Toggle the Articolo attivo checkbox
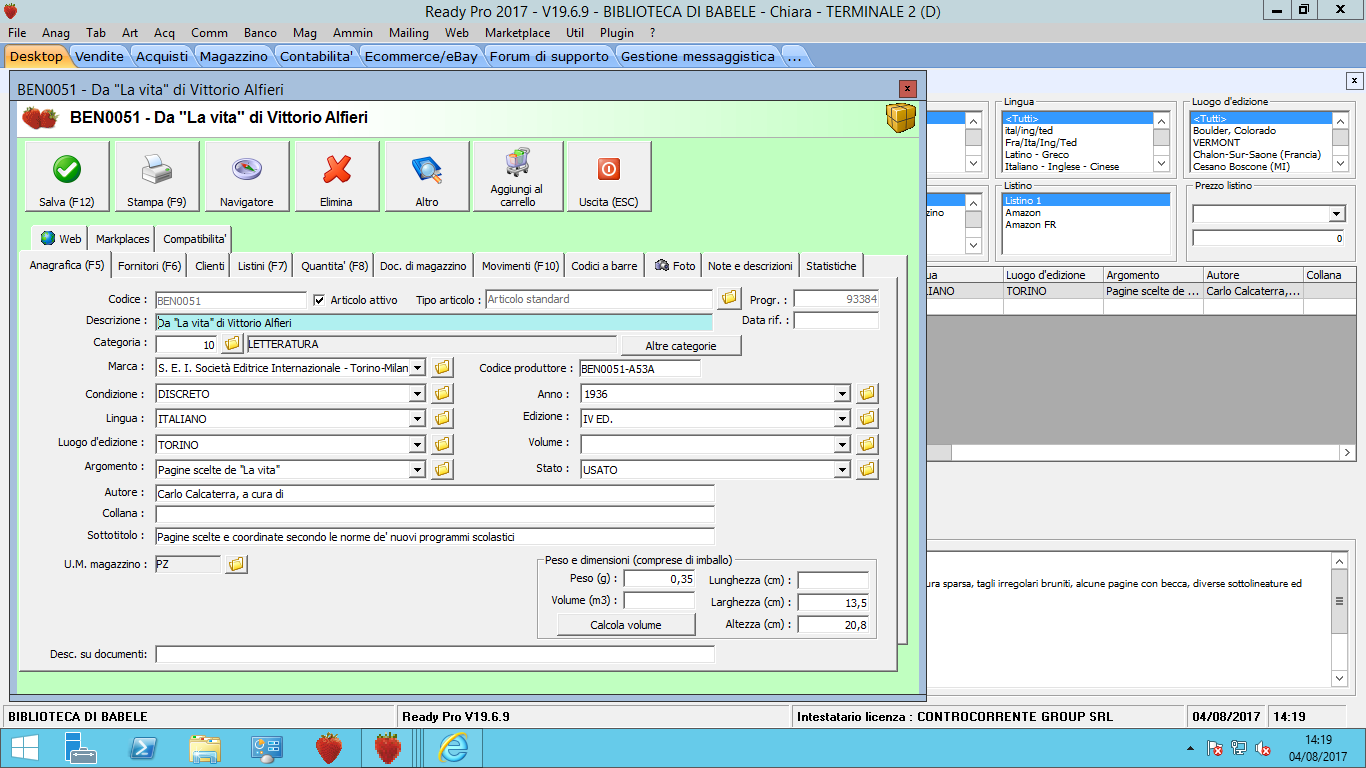The height and width of the screenshot is (768, 1366). 320,300
